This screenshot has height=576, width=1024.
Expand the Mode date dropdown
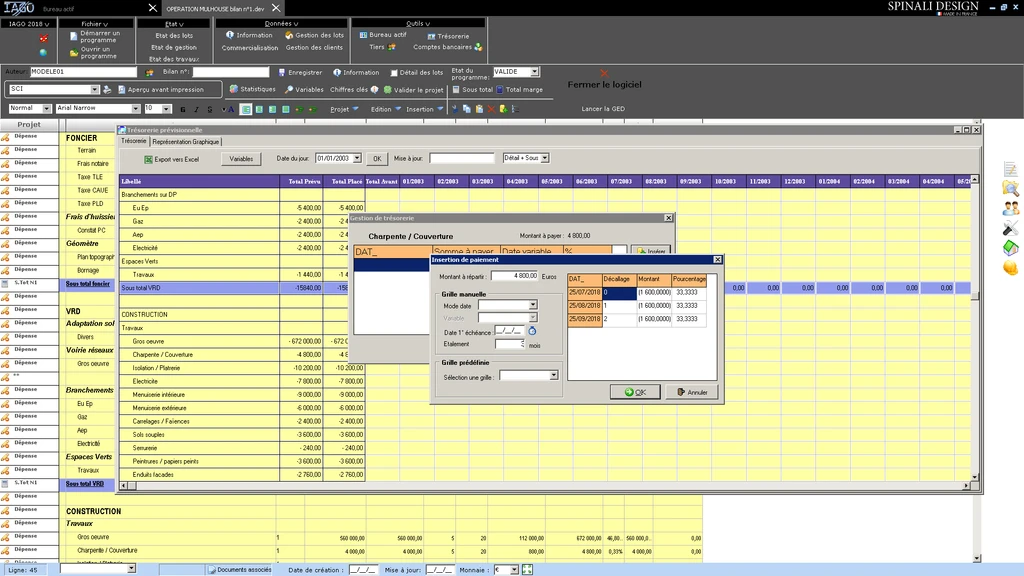click(x=533, y=305)
